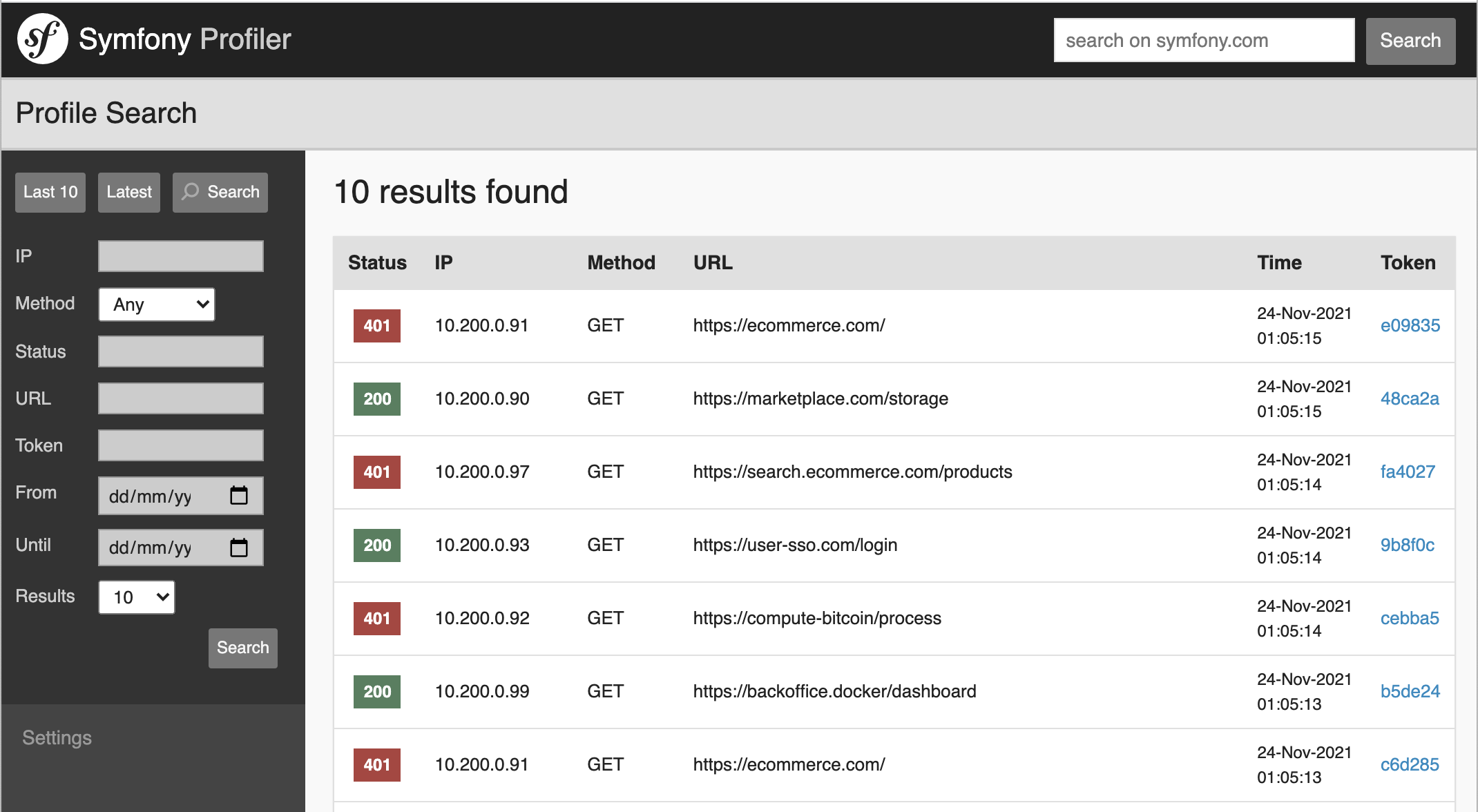The width and height of the screenshot is (1478, 812).
Task: Open the Settings section in the sidebar
Action: pos(57,738)
